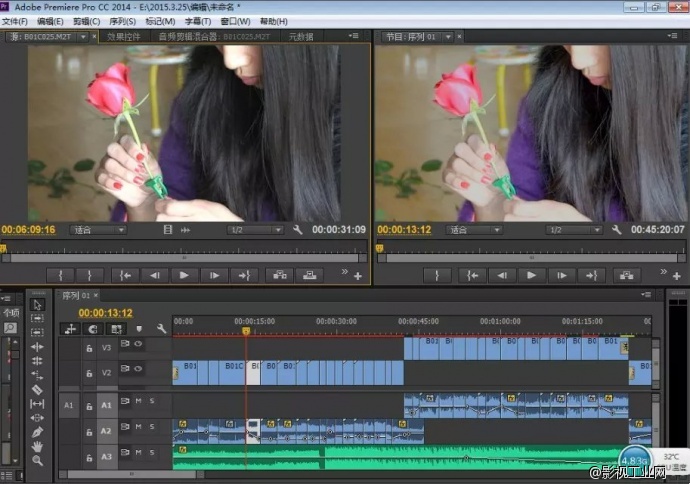Switch to the 元数据 tab
This screenshot has height=484, width=690.
301,37
